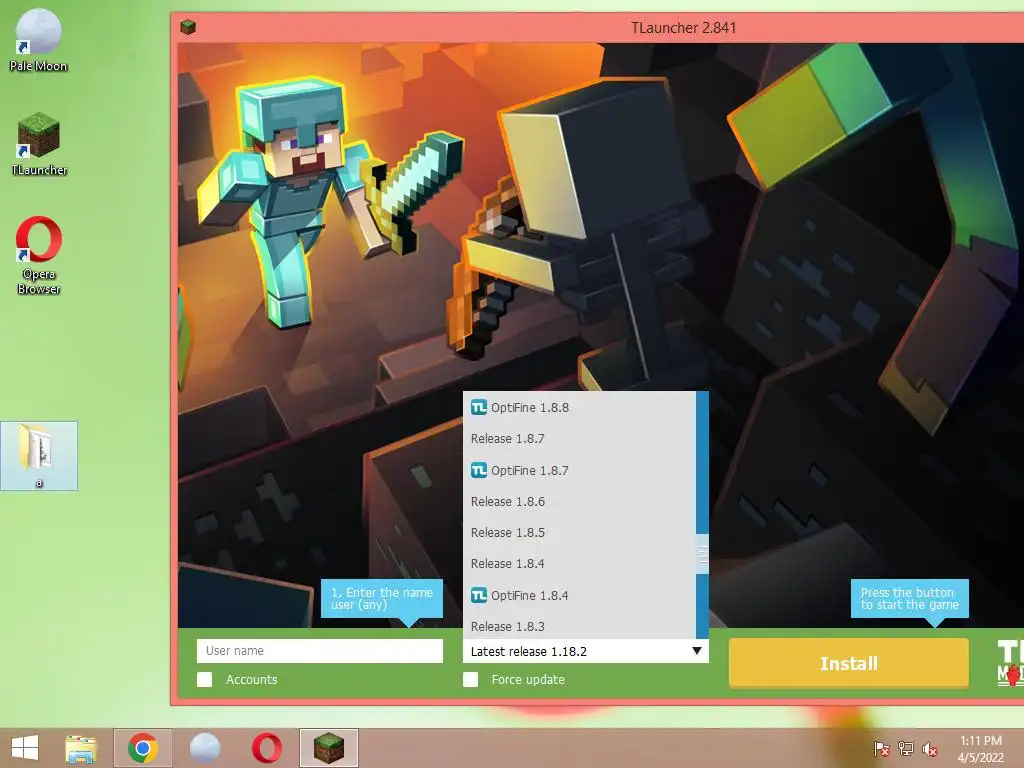Pick Release 1.8.5 version
The width and height of the screenshot is (1024, 768).
(x=579, y=533)
